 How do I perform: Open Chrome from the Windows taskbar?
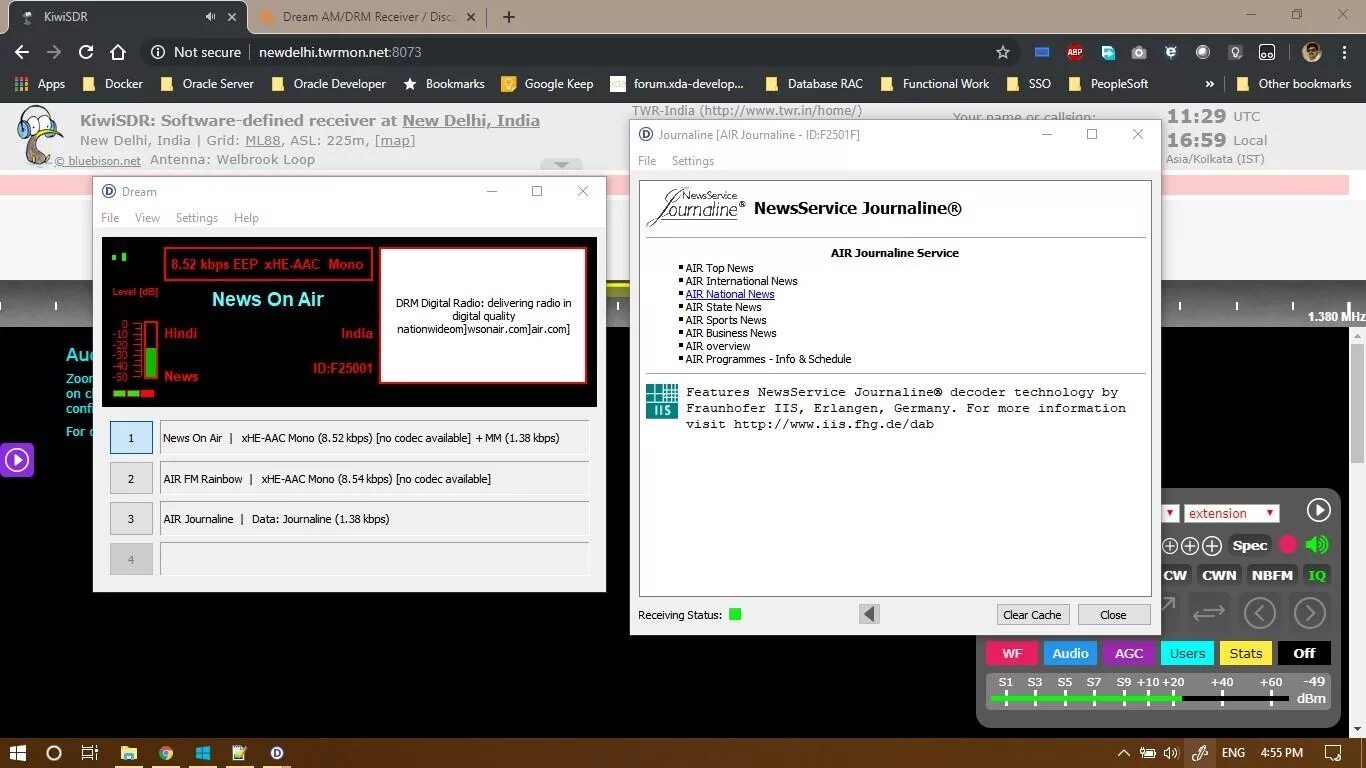click(x=166, y=753)
